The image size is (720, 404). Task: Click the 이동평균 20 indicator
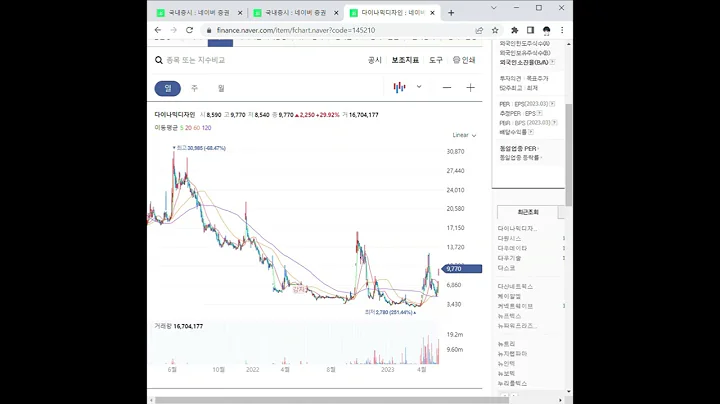pos(188,128)
